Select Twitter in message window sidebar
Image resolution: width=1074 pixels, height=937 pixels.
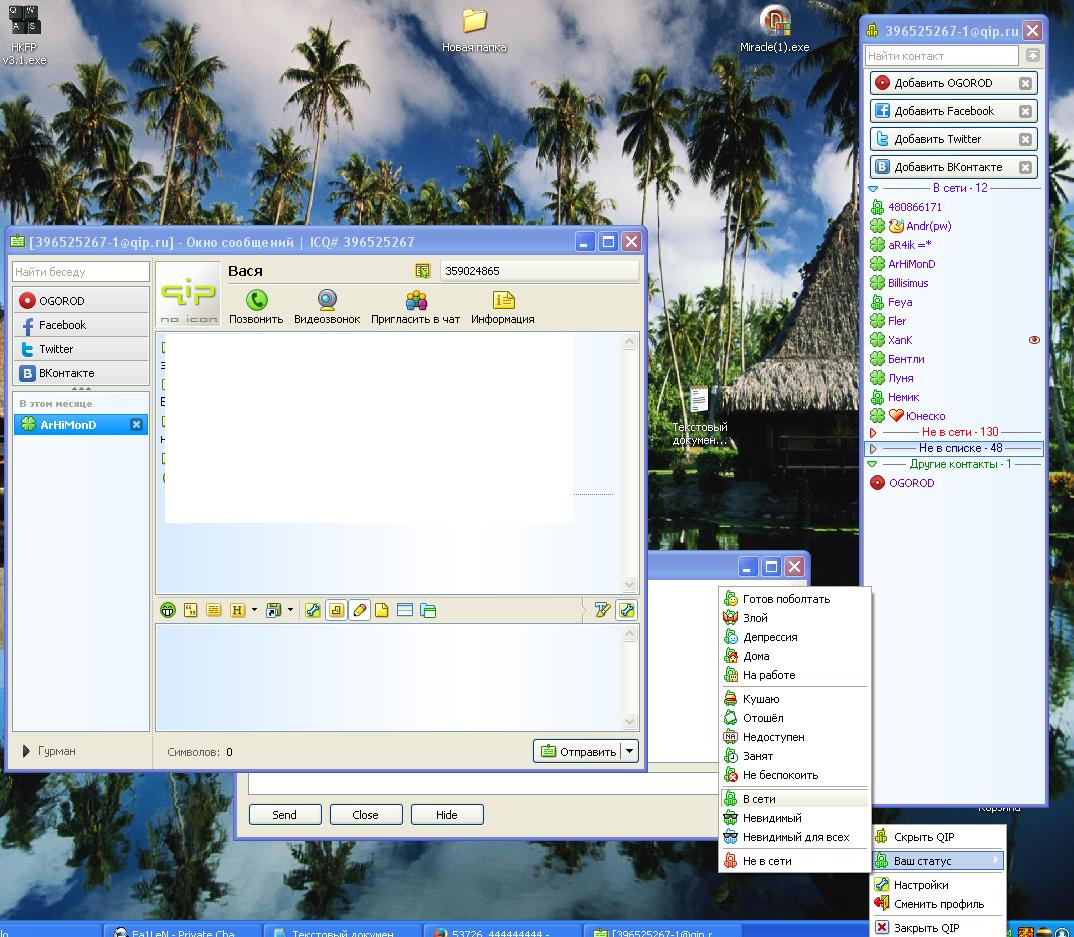pyautogui.click(x=81, y=349)
